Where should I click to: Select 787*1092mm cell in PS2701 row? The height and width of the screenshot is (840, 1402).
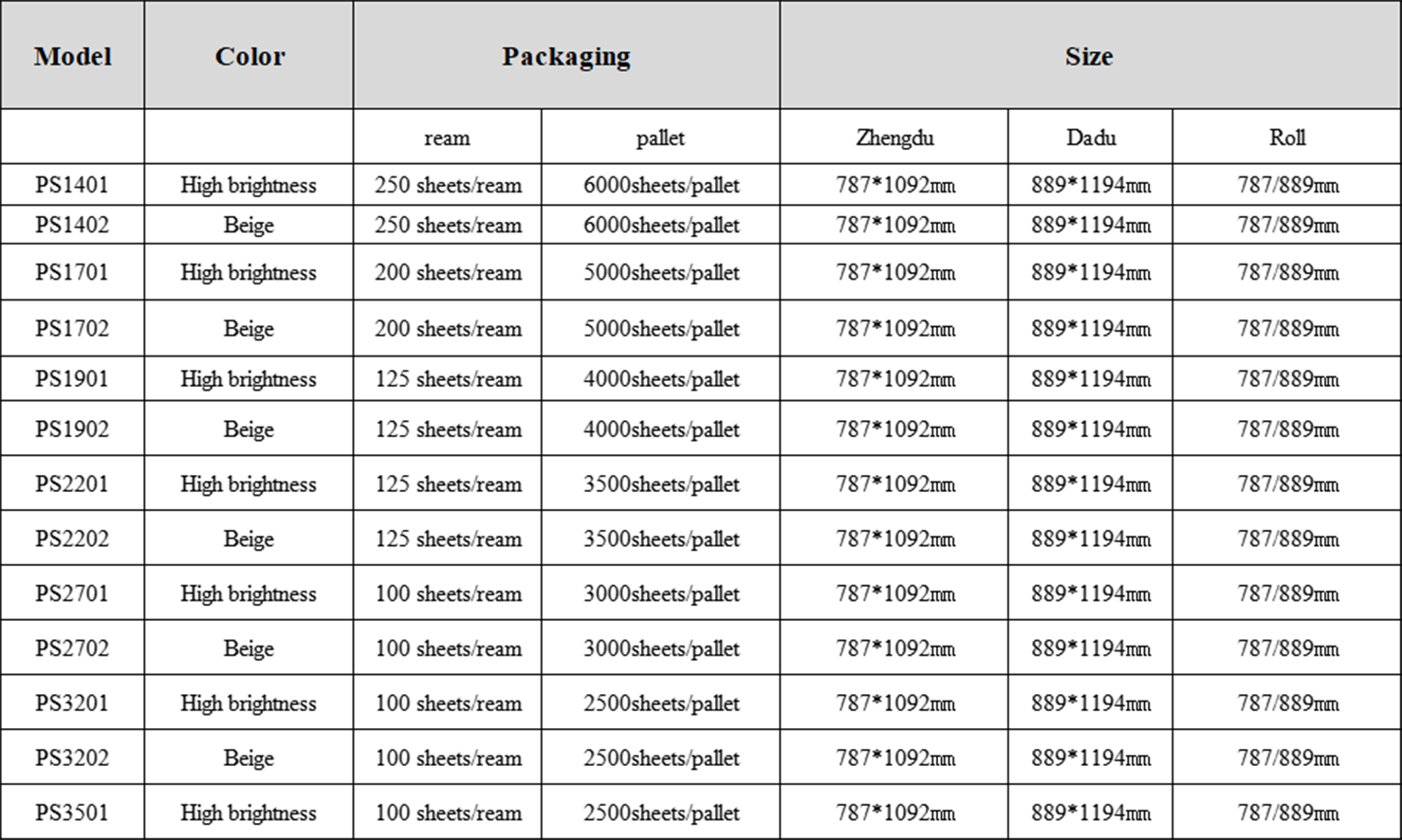pos(895,594)
